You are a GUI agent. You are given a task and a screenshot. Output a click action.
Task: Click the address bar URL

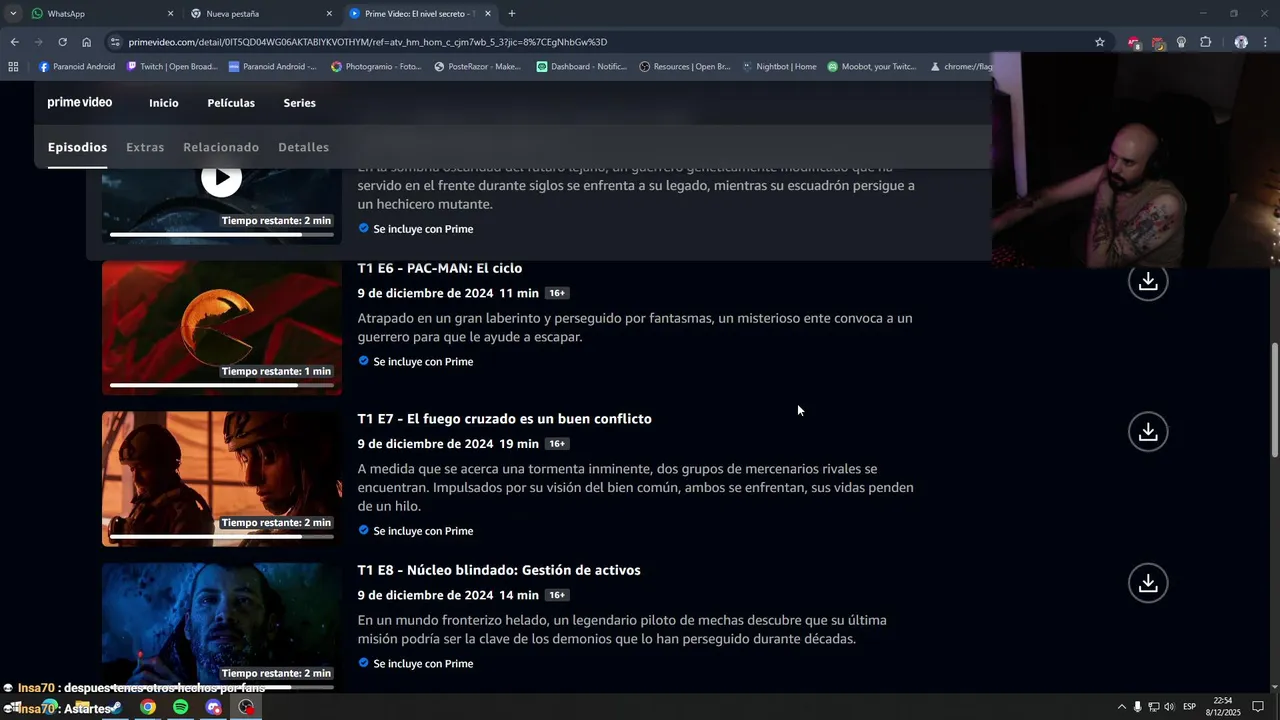click(x=368, y=42)
